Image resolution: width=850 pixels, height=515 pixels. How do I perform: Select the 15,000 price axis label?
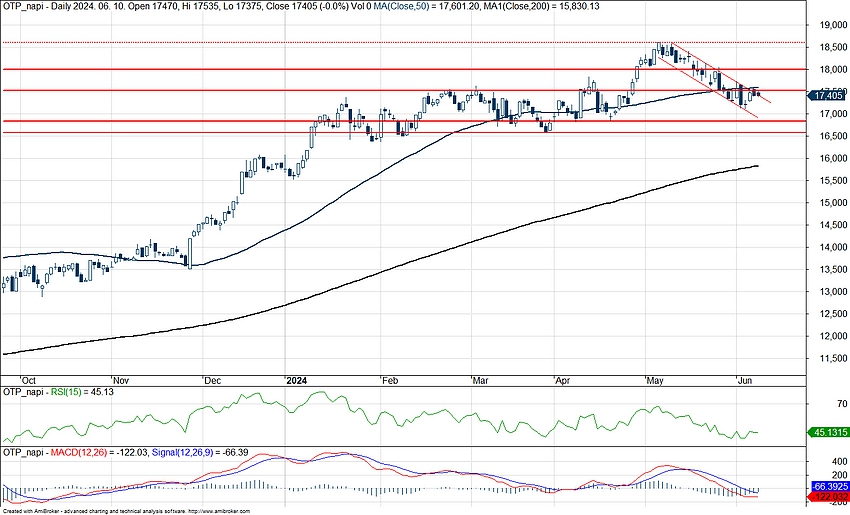832,203
